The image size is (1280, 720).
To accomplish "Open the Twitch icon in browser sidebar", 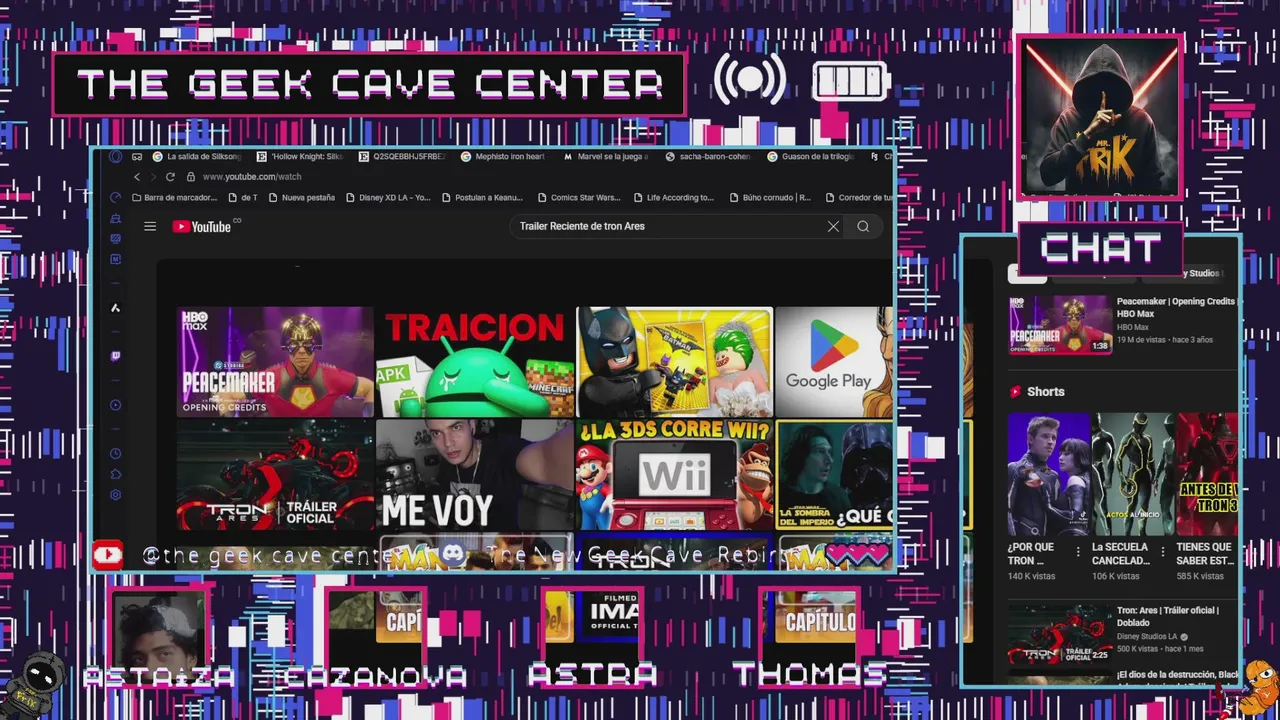I will point(116,356).
